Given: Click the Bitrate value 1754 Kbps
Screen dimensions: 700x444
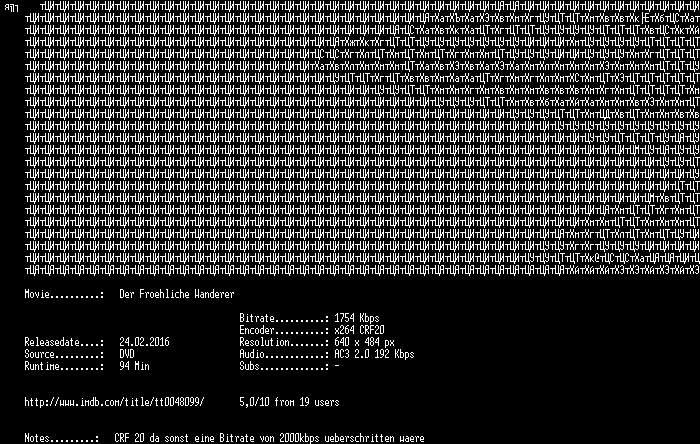Looking at the screenshot, I should click(357, 318).
